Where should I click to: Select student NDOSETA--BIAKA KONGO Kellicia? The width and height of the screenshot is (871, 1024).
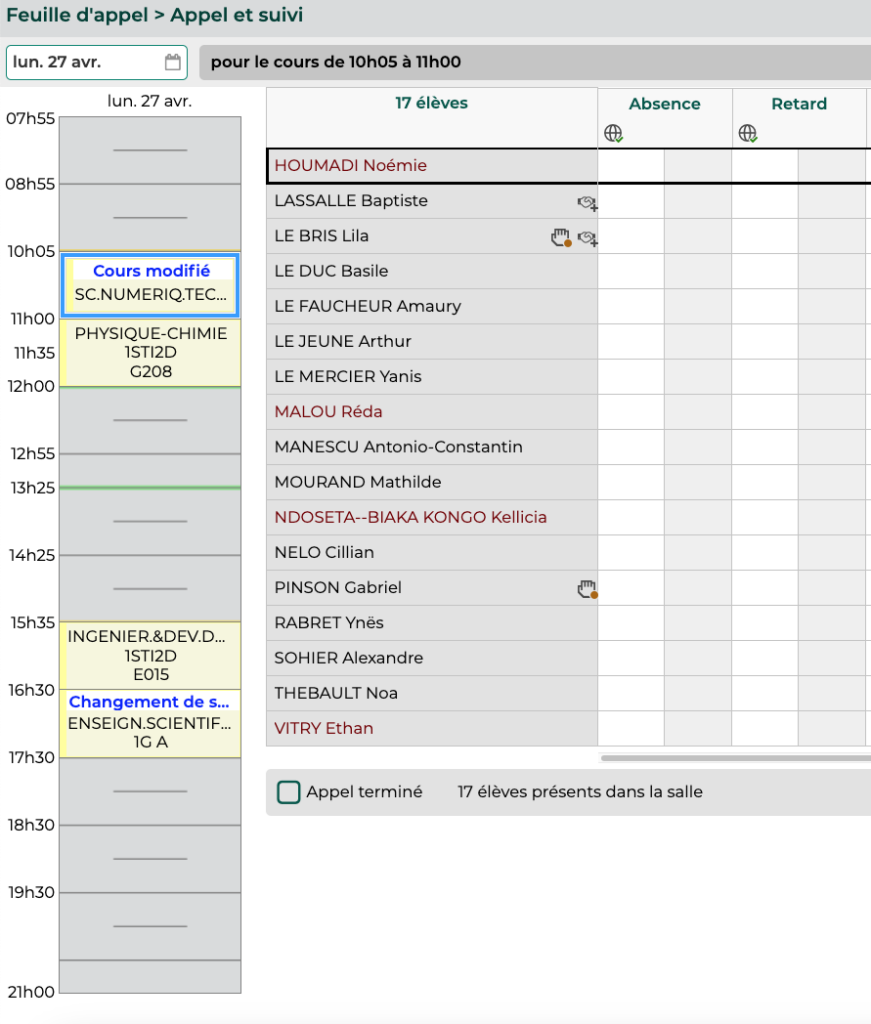(410, 518)
